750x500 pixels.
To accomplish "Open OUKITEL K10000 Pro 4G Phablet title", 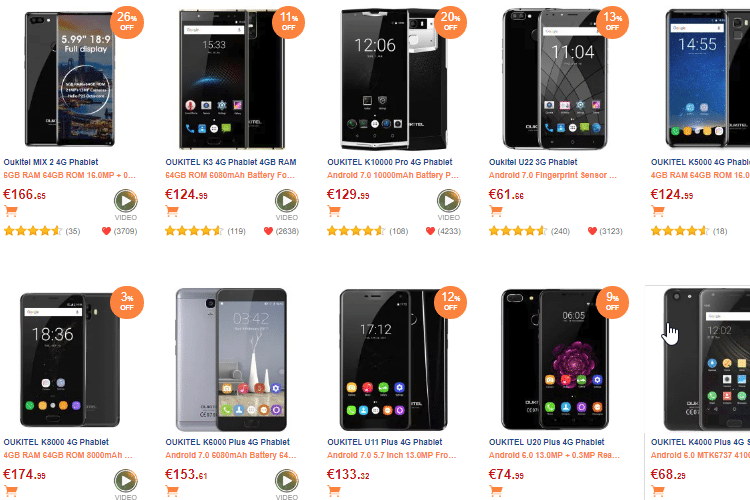I will (389, 162).
